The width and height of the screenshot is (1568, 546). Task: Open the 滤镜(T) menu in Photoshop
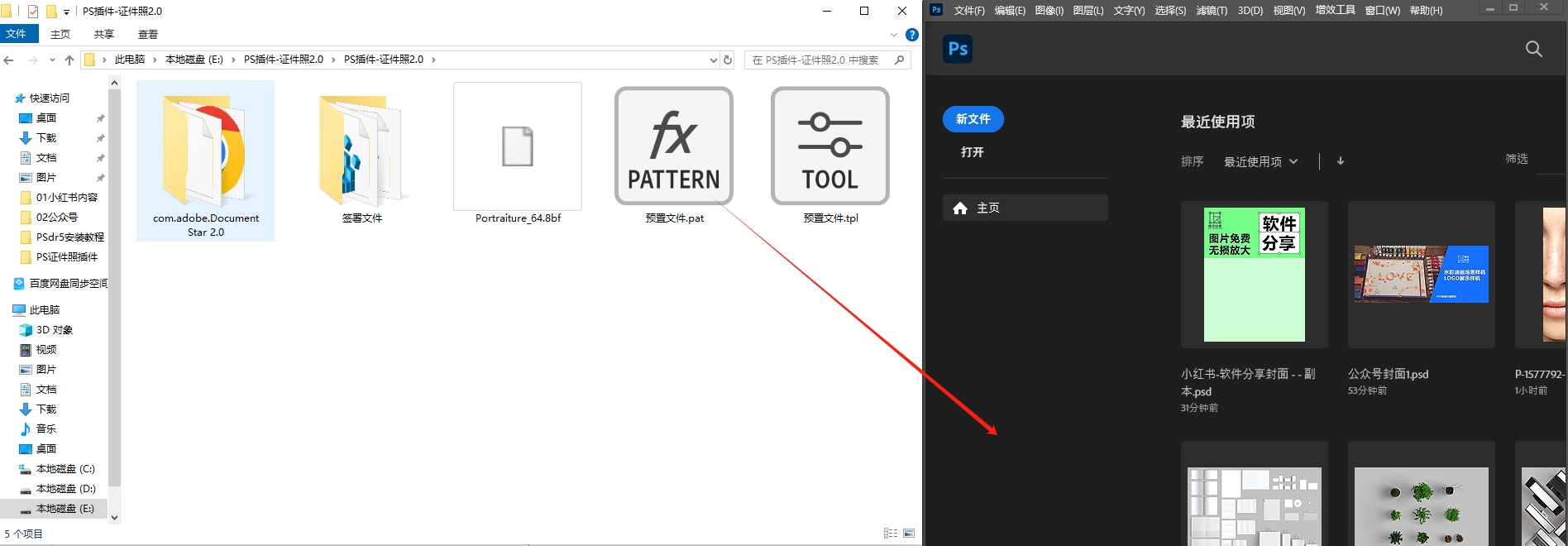coord(1212,11)
